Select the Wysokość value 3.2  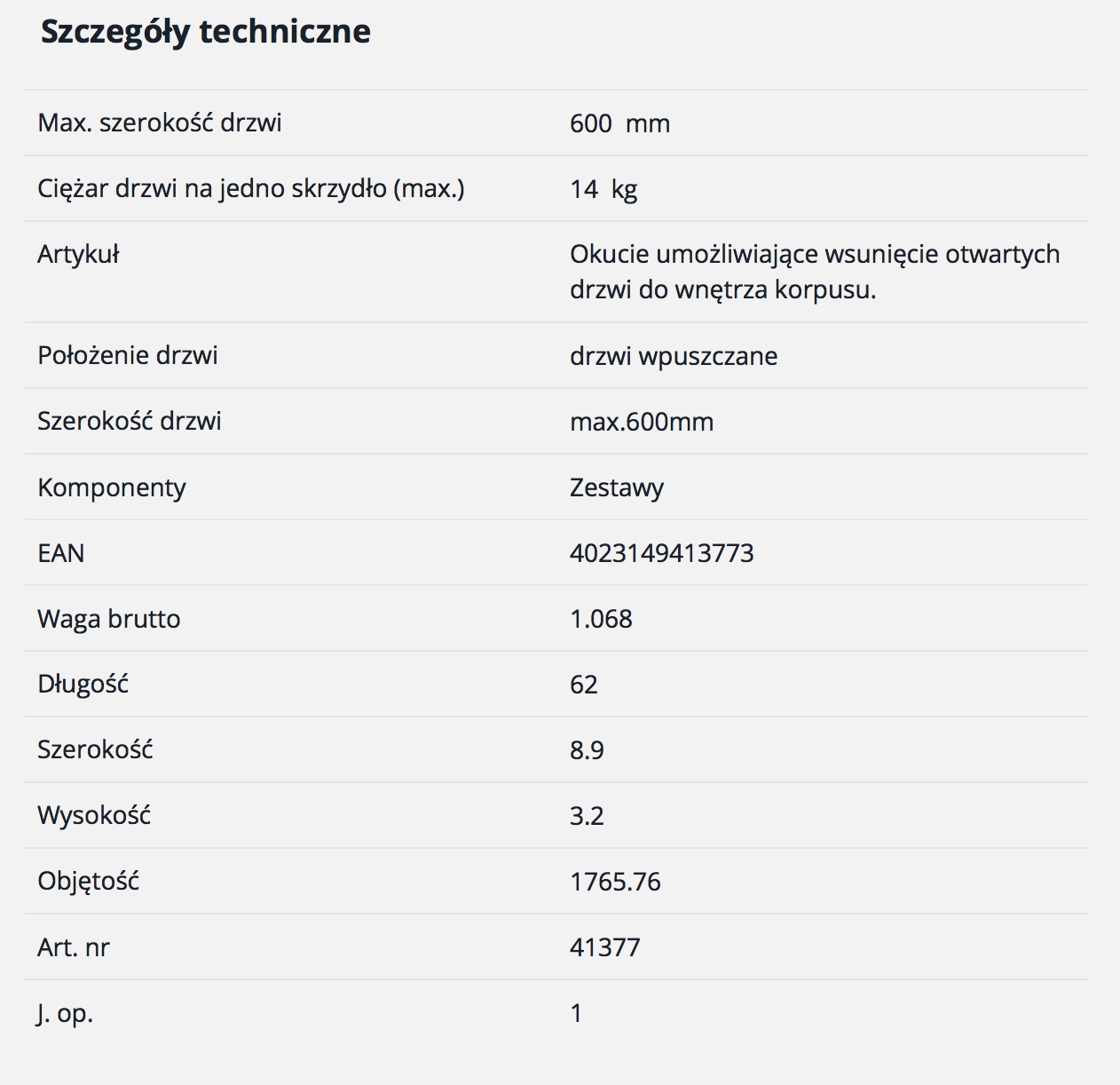point(587,816)
